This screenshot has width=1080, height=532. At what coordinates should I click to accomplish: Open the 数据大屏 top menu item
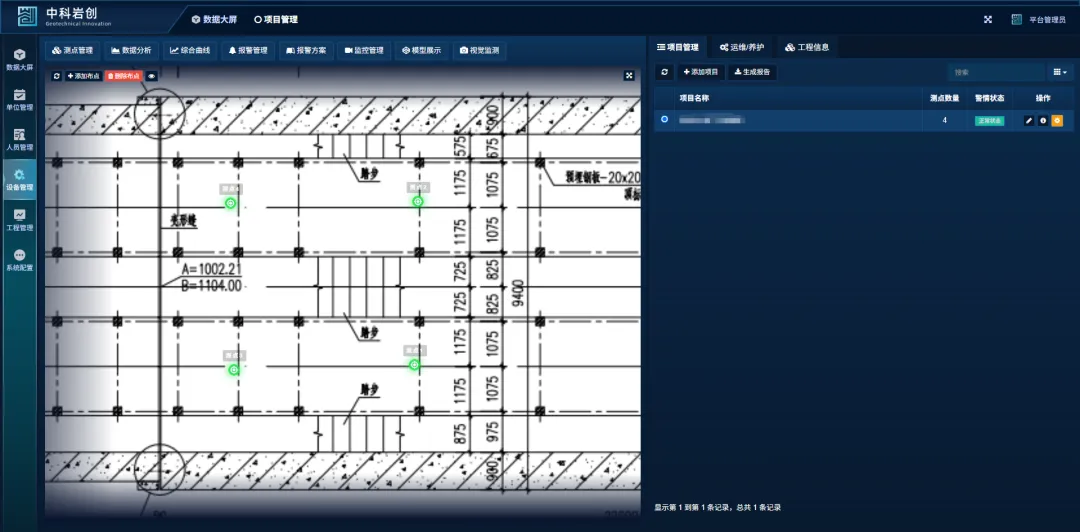[214, 19]
